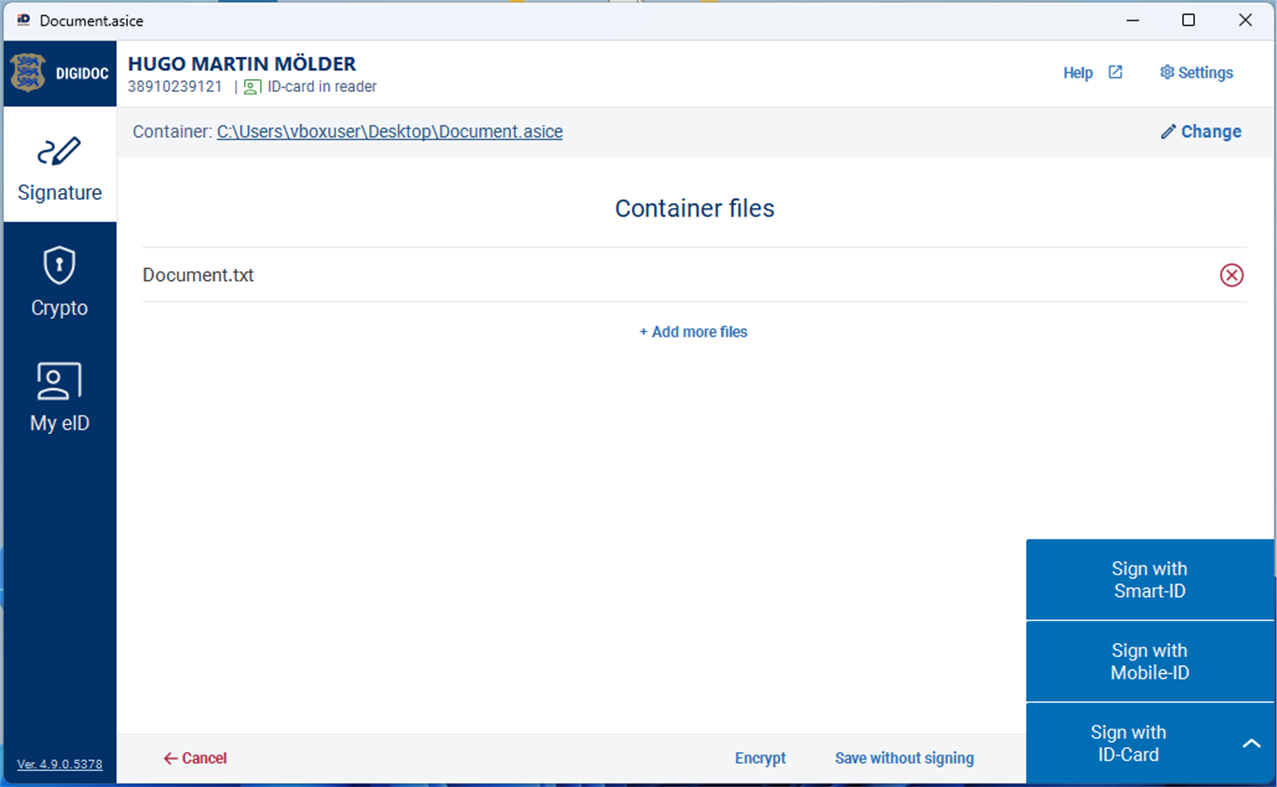The image size is (1277, 787).
Task: Click Add more files
Action: pyautogui.click(x=694, y=332)
